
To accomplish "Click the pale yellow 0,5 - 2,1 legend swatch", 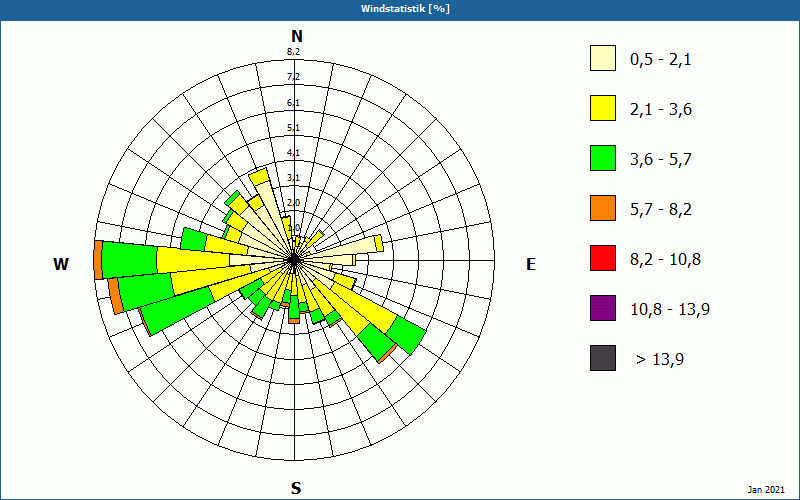I will [x=603, y=58].
